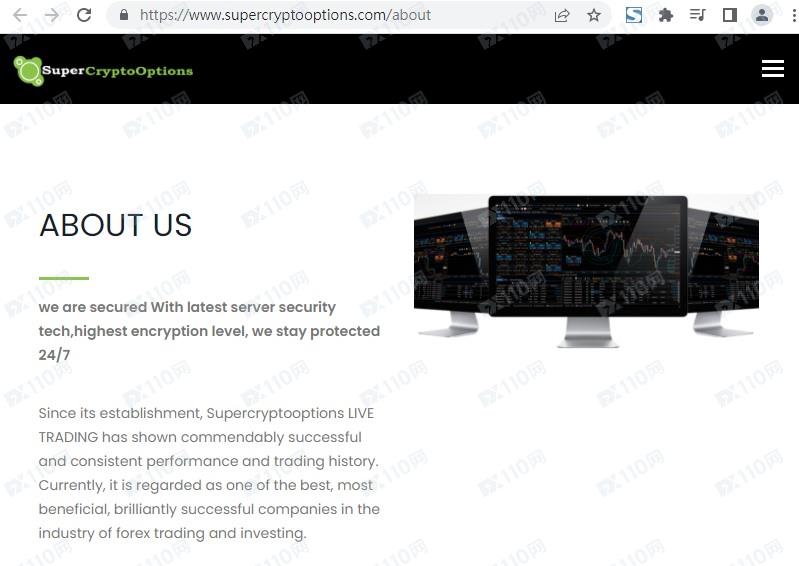Click the browser back arrow
Viewport: 799px width, 566px height.
[x=20, y=15]
